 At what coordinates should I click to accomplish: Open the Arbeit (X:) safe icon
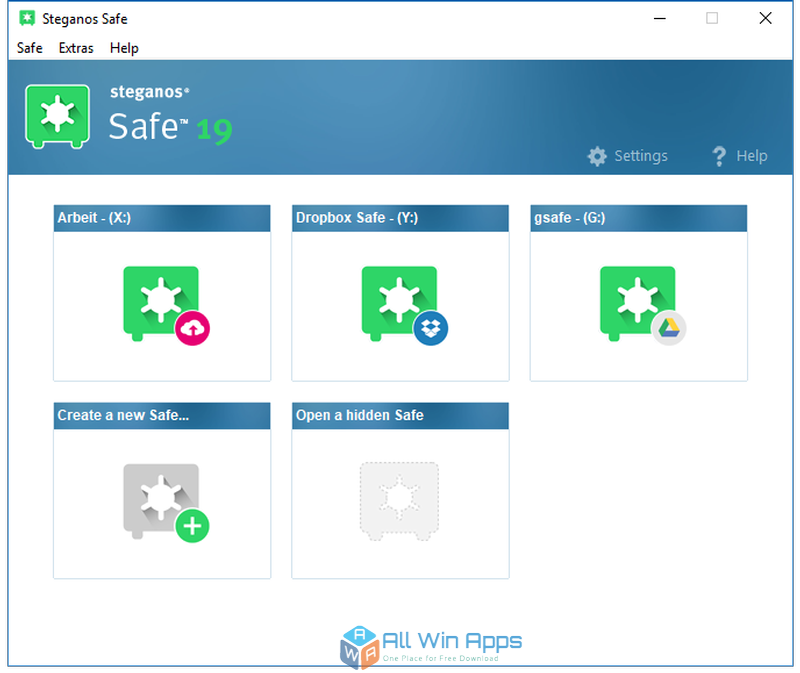pyautogui.click(x=161, y=303)
